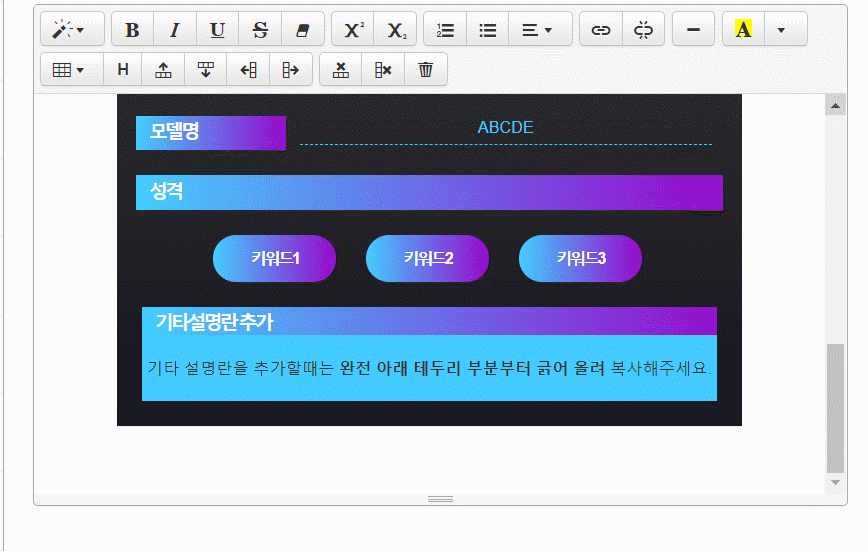The image size is (868, 551).
Task: Toggle italic formatting
Action: pyautogui.click(x=175, y=29)
